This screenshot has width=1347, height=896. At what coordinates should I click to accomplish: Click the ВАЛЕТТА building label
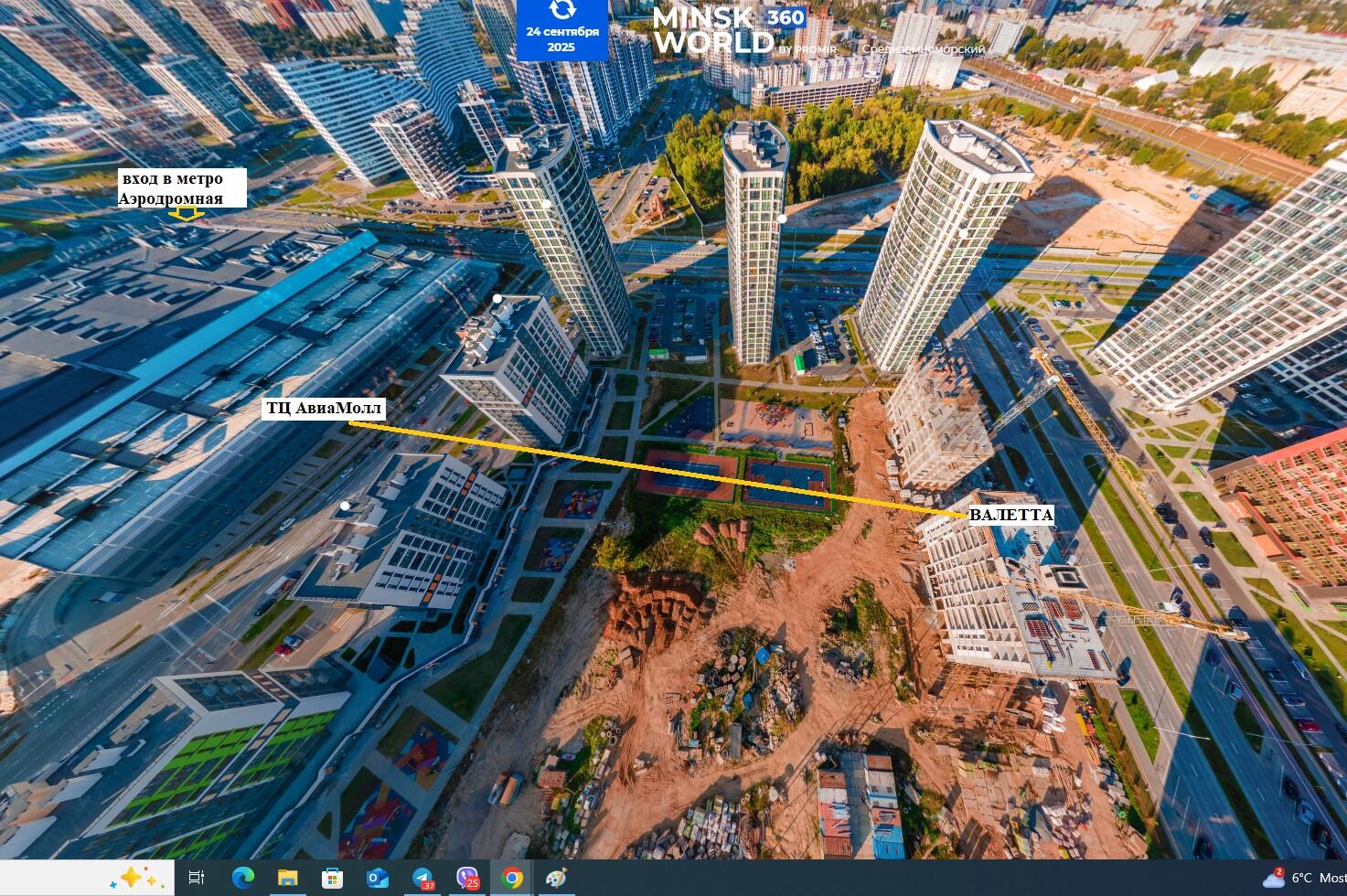point(1010,515)
